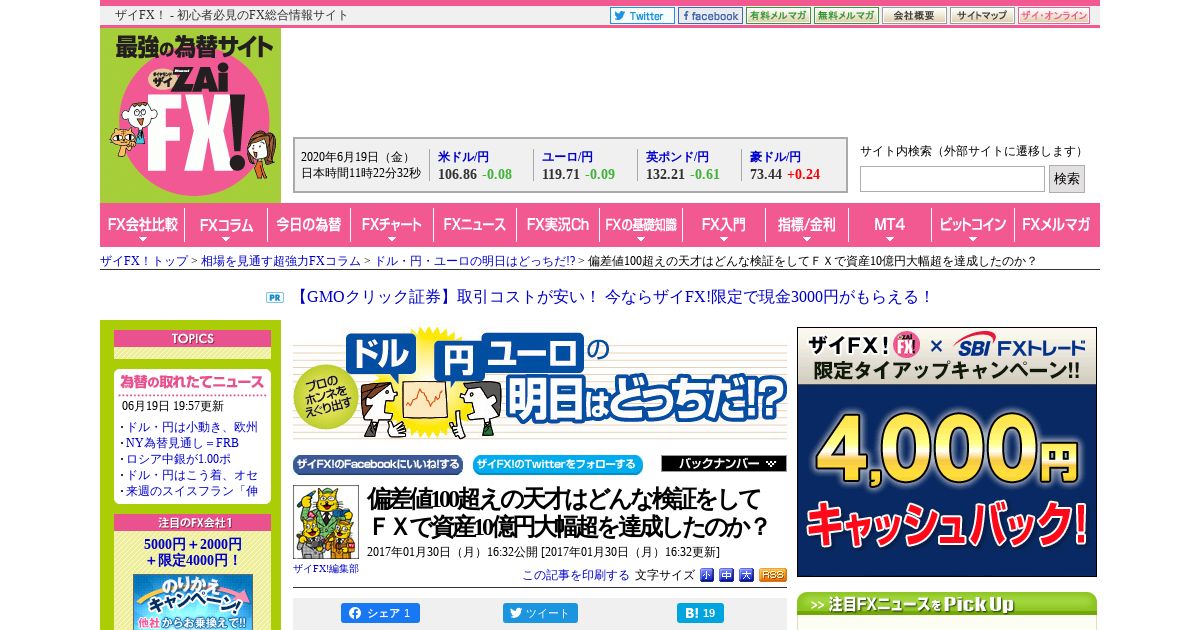The image size is (1200, 630).
Task: Click the 為替の取れたてニュース heading
Action: pyautogui.click(x=192, y=382)
